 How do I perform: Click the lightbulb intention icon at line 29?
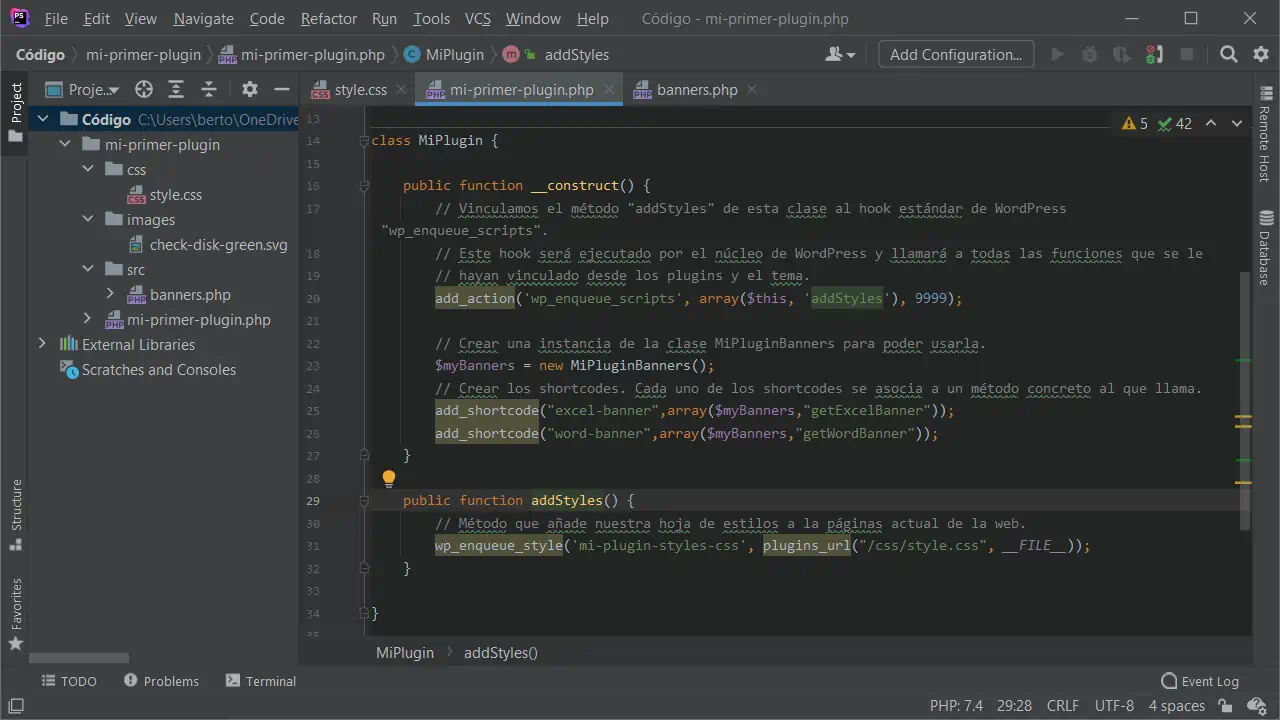pyautogui.click(x=389, y=479)
